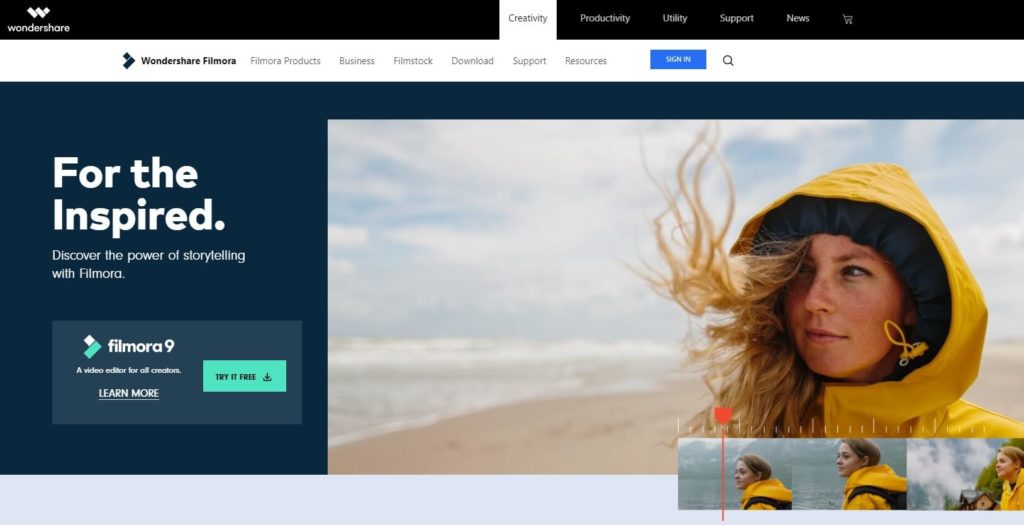Select the third timeline clip with mountains
The image size is (1024, 525).
point(965,474)
